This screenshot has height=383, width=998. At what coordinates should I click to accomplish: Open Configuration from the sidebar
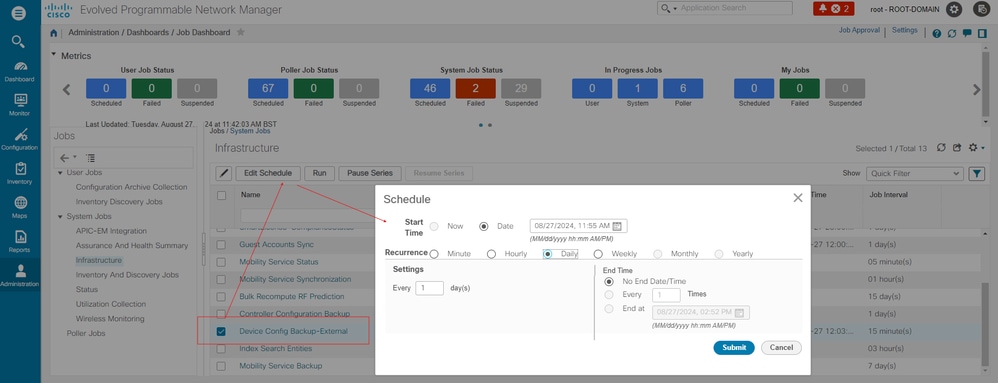pos(20,139)
